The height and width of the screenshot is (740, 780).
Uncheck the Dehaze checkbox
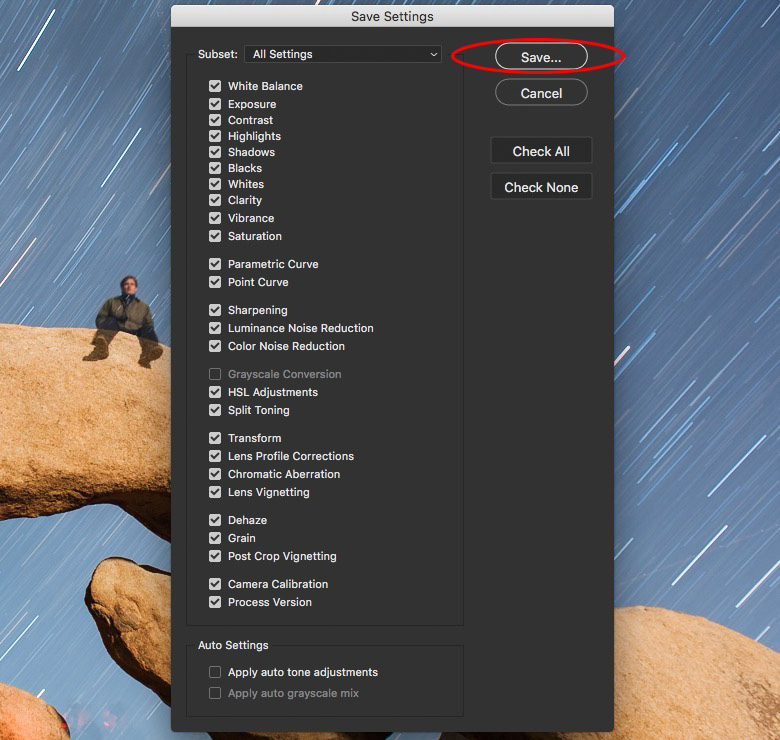pyautogui.click(x=215, y=520)
